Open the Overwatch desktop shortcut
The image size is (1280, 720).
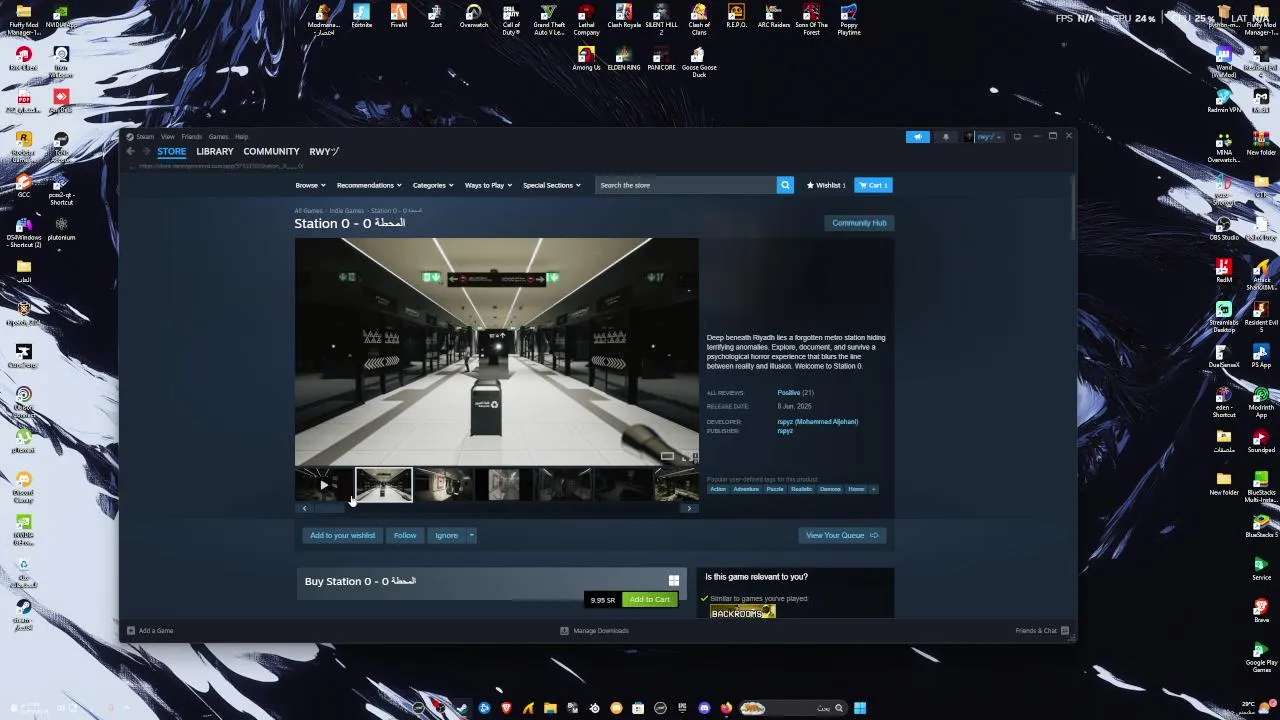(x=474, y=17)
